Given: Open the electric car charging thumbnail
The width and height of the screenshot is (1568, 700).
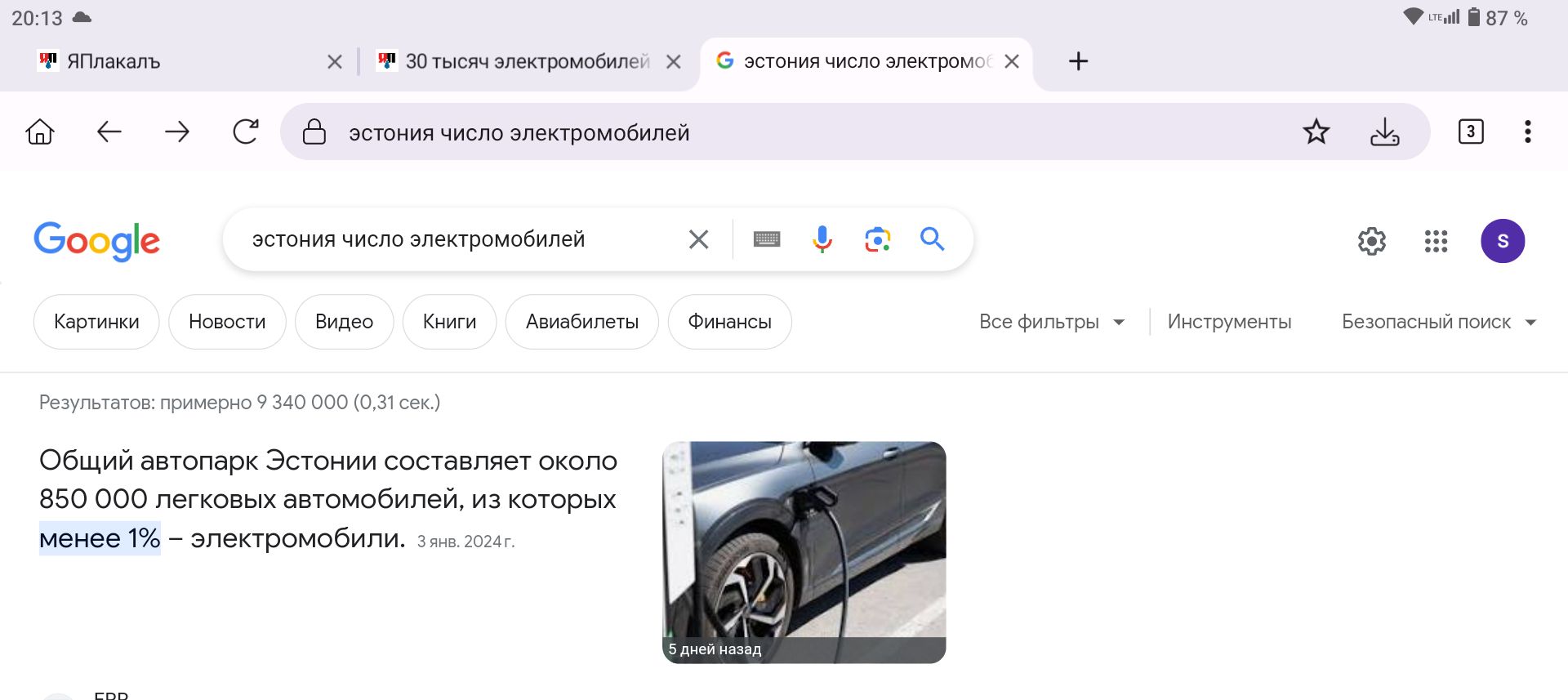Looking at the screenshot, I should click(804, 552).
